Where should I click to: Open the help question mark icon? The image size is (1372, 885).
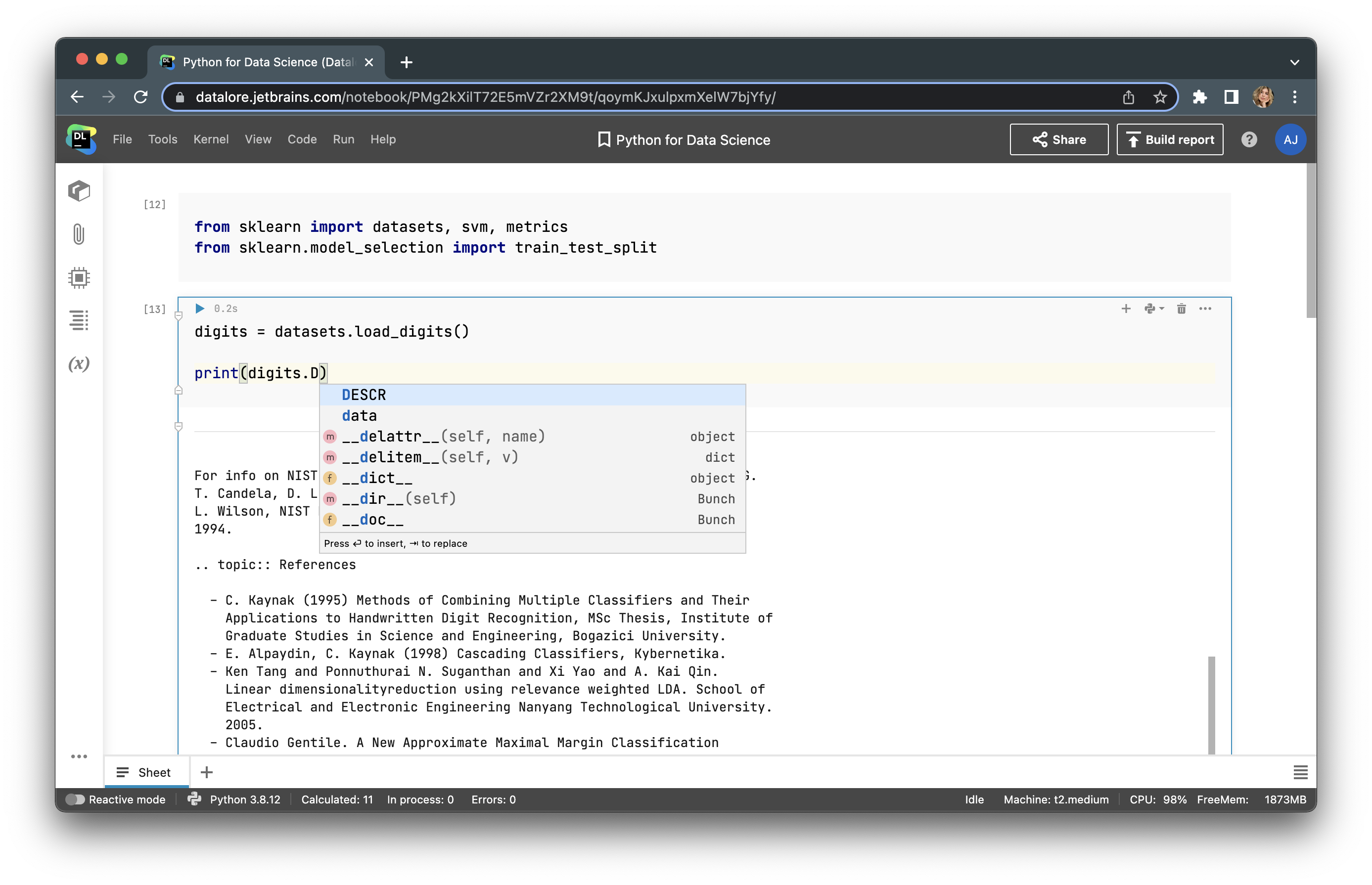[1249, 139]
